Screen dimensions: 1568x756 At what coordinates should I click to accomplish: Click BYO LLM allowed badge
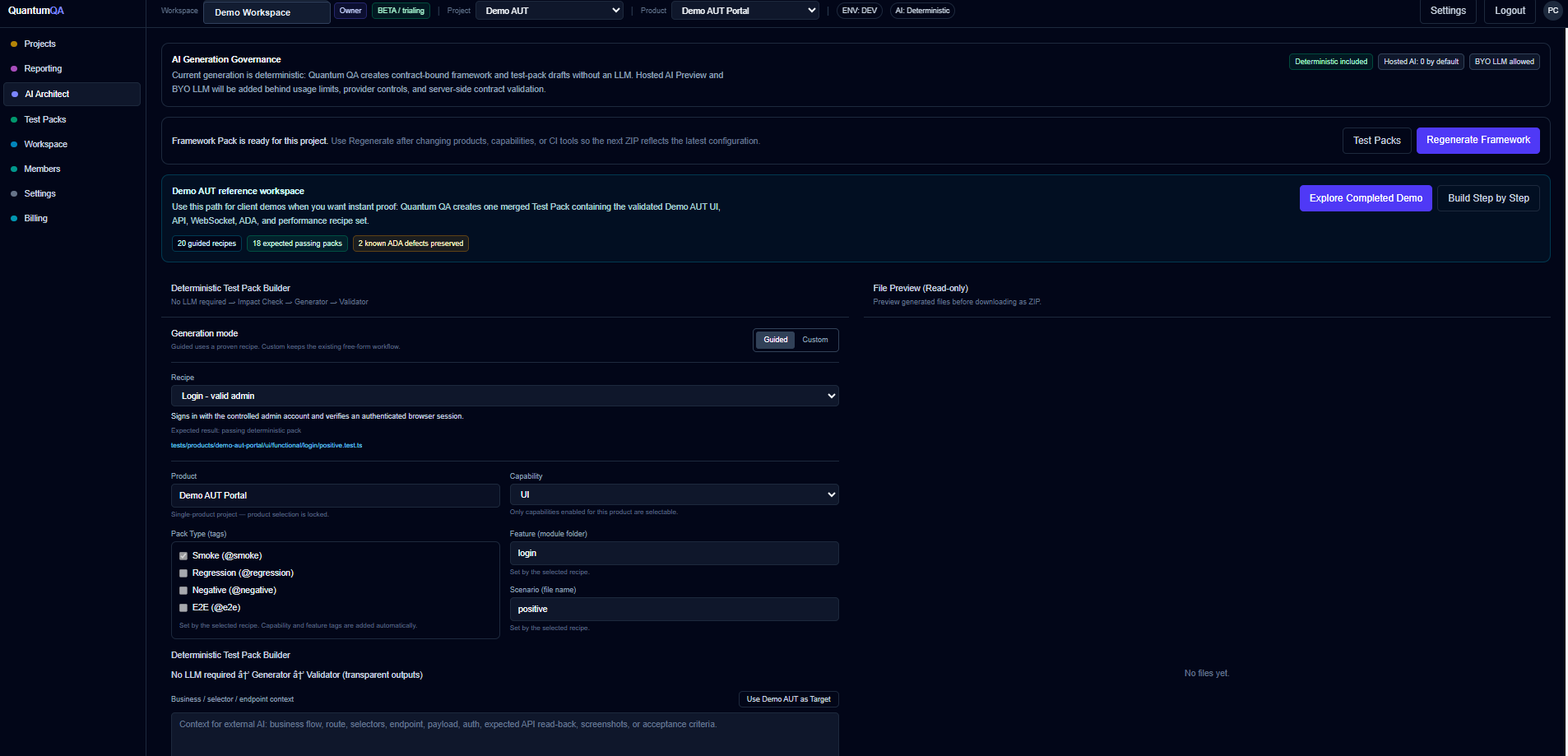pyautogui.click(x=1504, y=62)
